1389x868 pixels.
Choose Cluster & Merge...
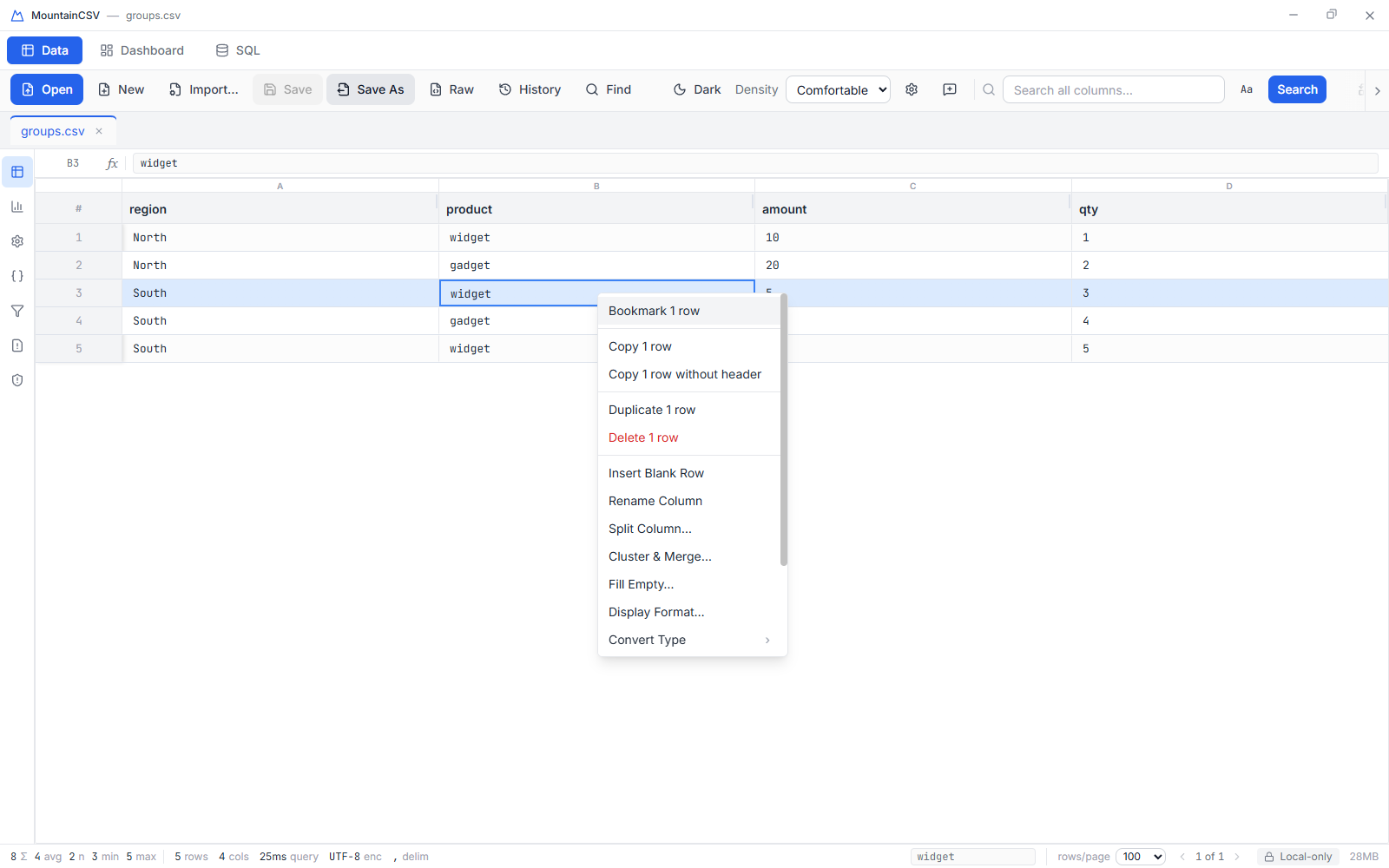coord(689,556)
